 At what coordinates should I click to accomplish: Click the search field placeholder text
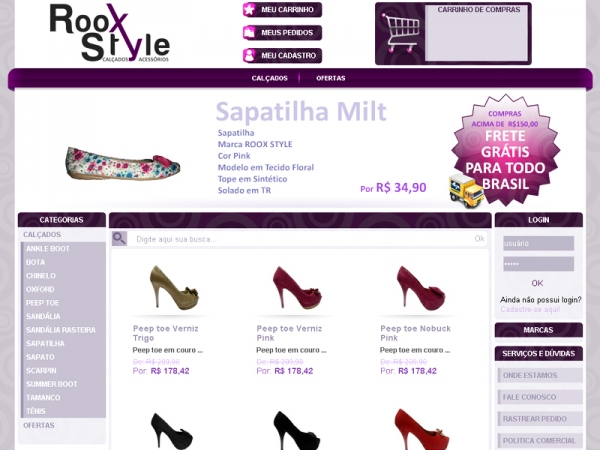click(176, 239)
